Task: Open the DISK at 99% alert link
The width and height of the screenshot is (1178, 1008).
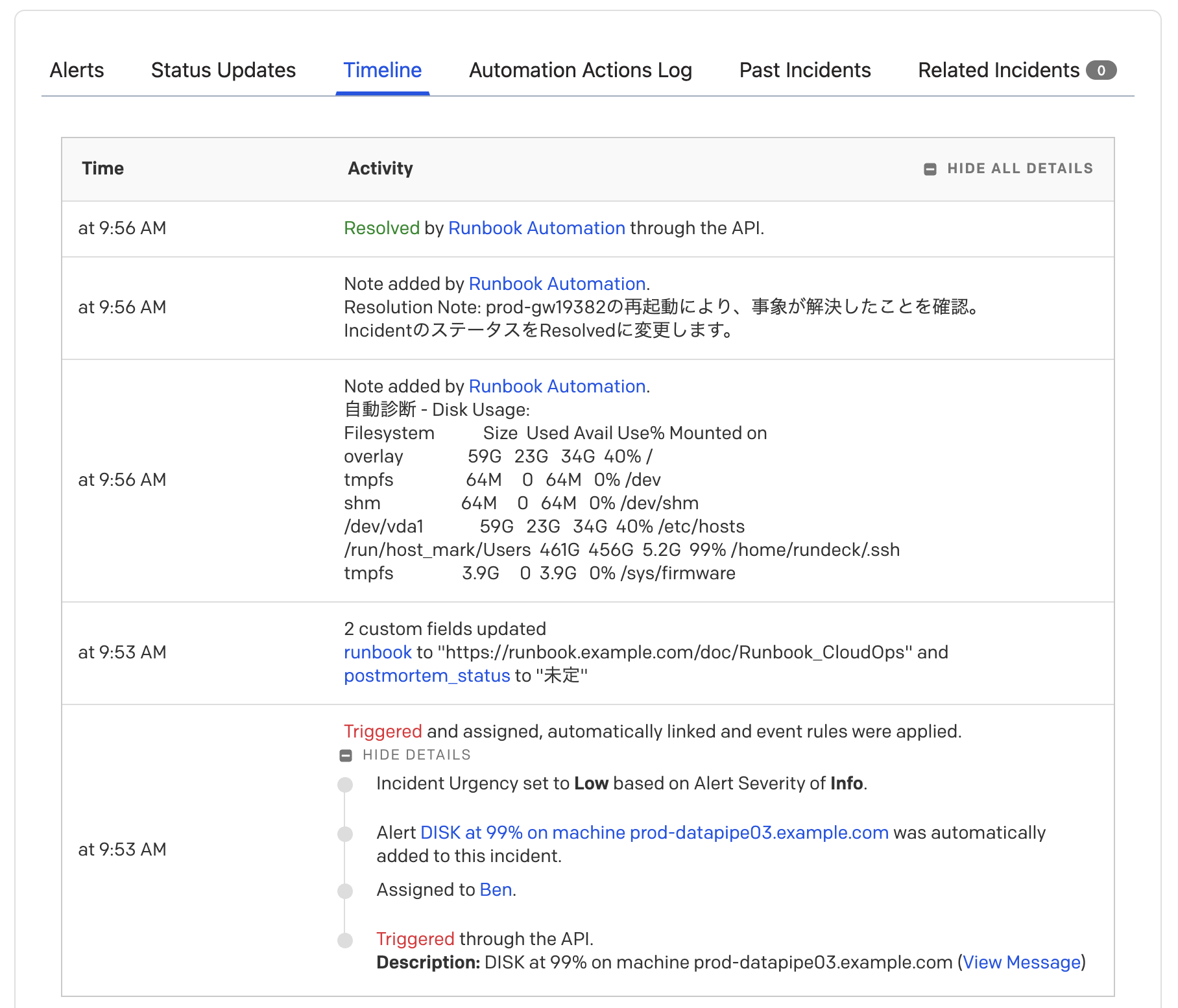Action: point(654,833)
